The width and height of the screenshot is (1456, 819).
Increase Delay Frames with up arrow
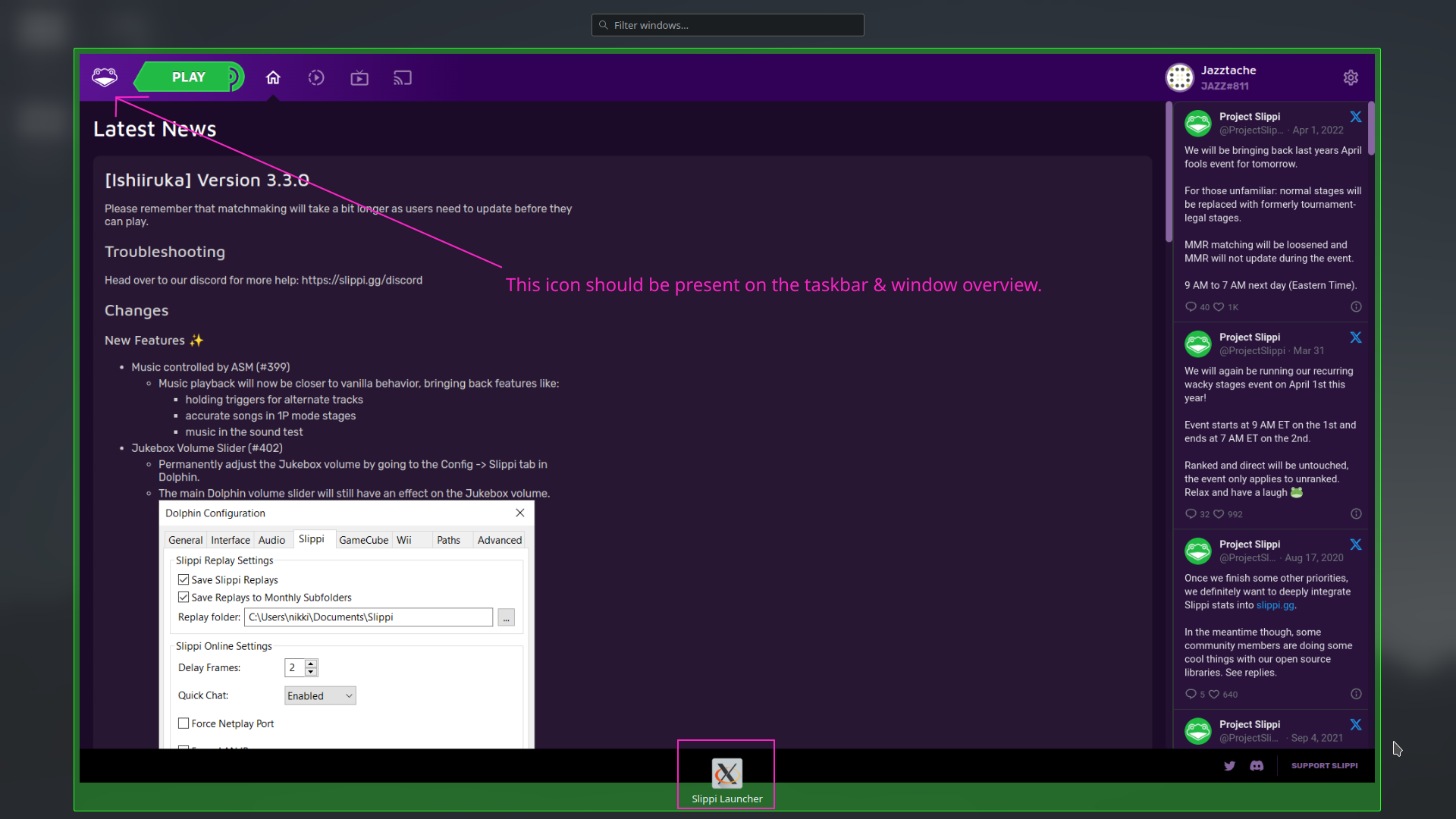(312, 664)
